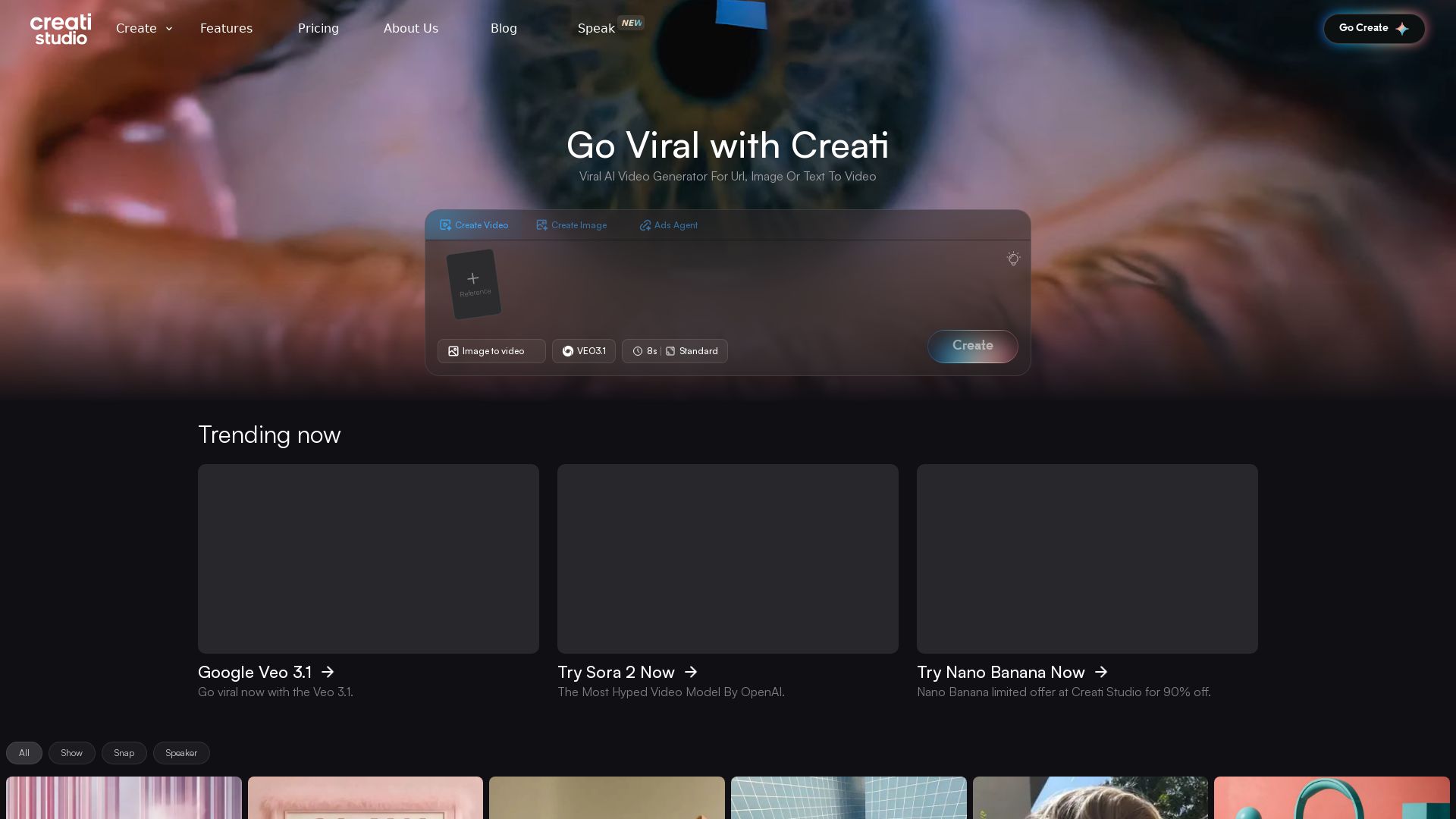Open the blue grid tile gallery thumbnail
Screen dimensions: 1456x819
pos(849,798)
